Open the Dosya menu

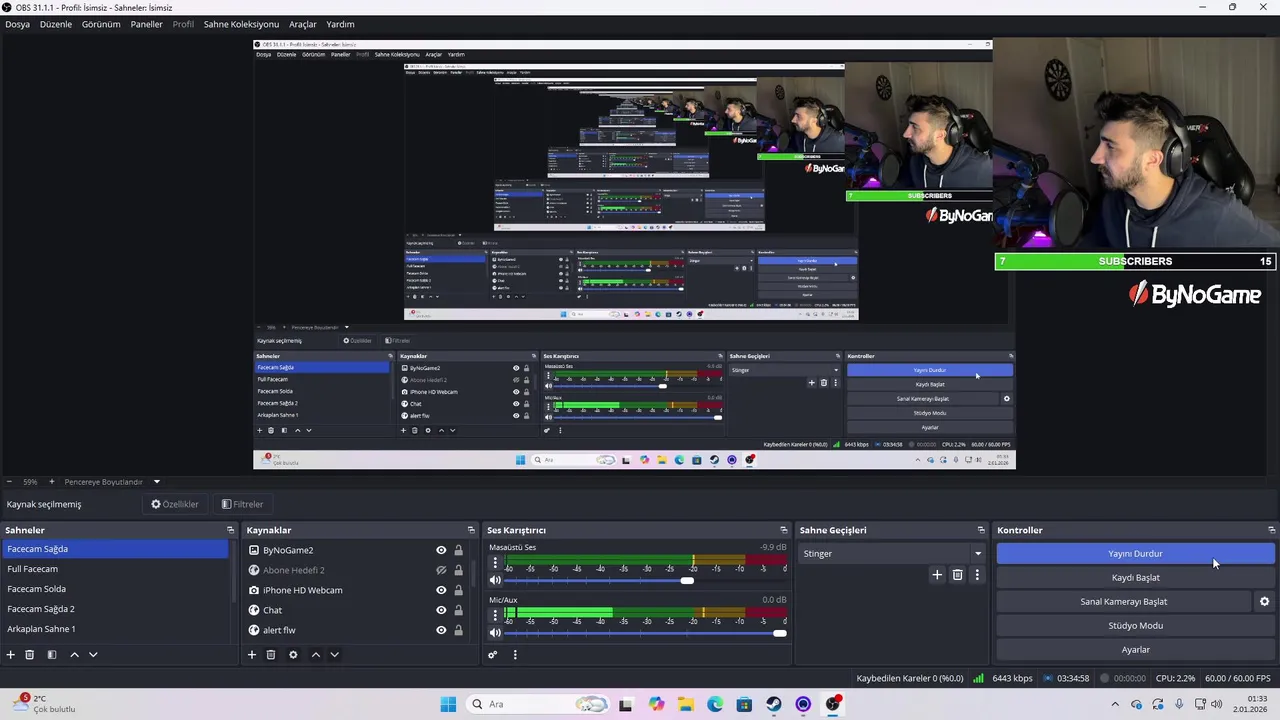[17, 24]
